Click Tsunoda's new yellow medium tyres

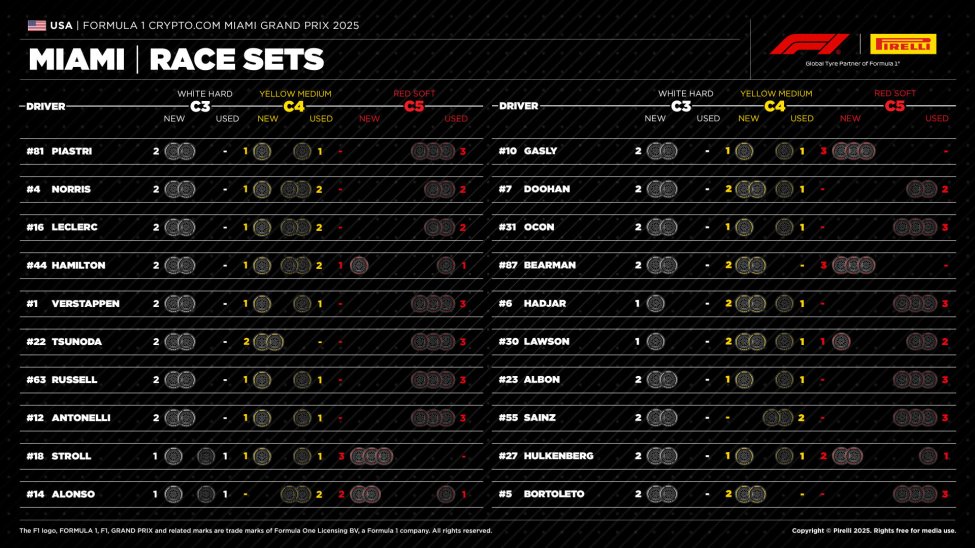[x=268, y=341]
